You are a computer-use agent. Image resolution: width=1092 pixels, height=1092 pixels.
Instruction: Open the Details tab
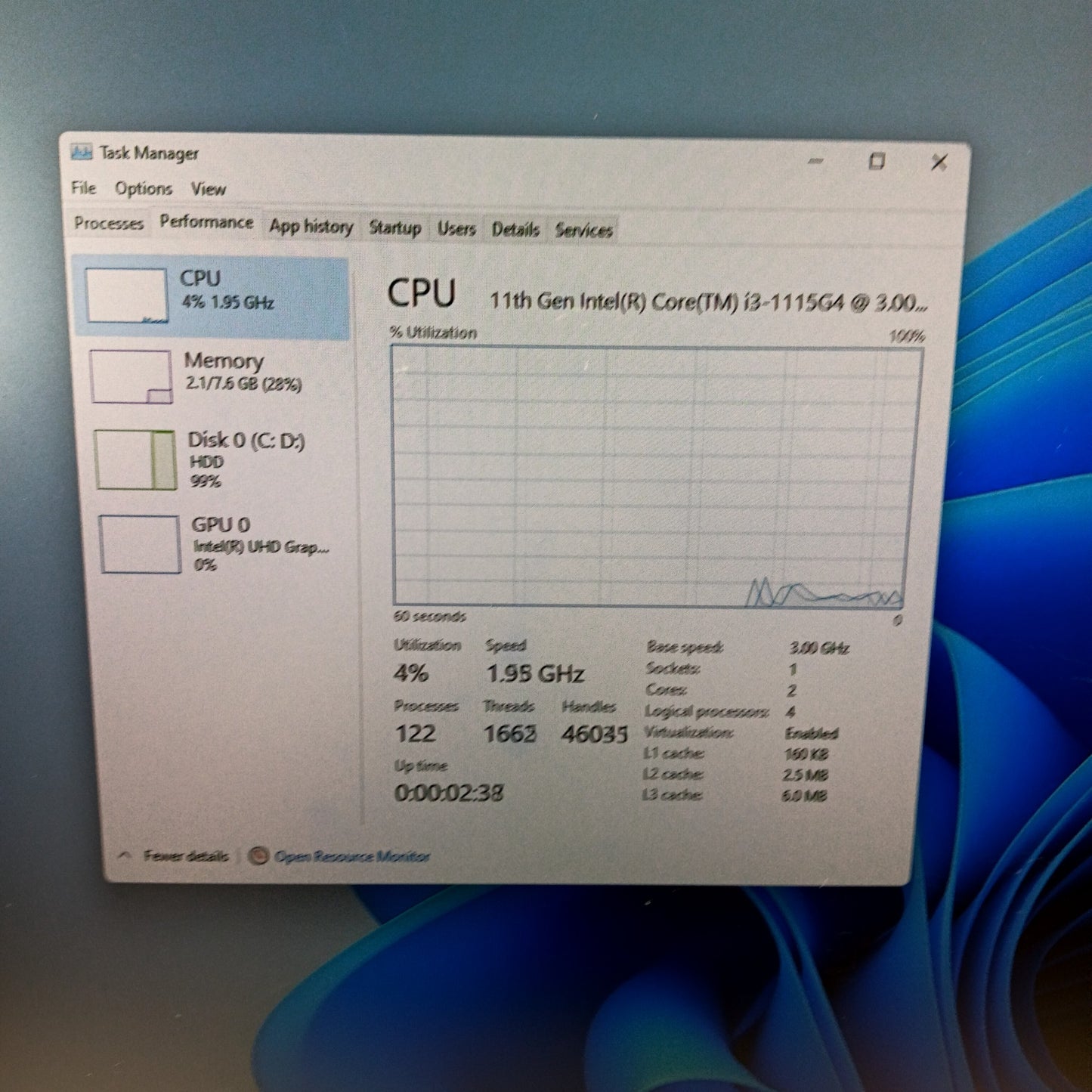click(515, 229)
